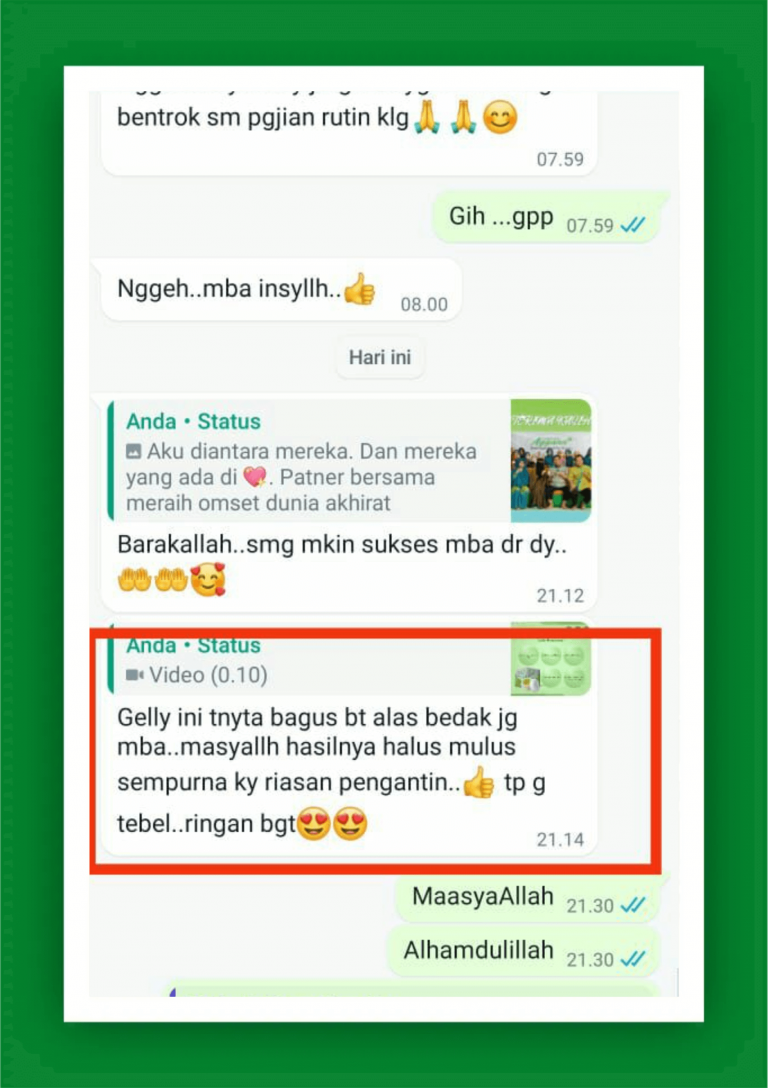Open the green video status thumbnail

click(x=551, y=659)
